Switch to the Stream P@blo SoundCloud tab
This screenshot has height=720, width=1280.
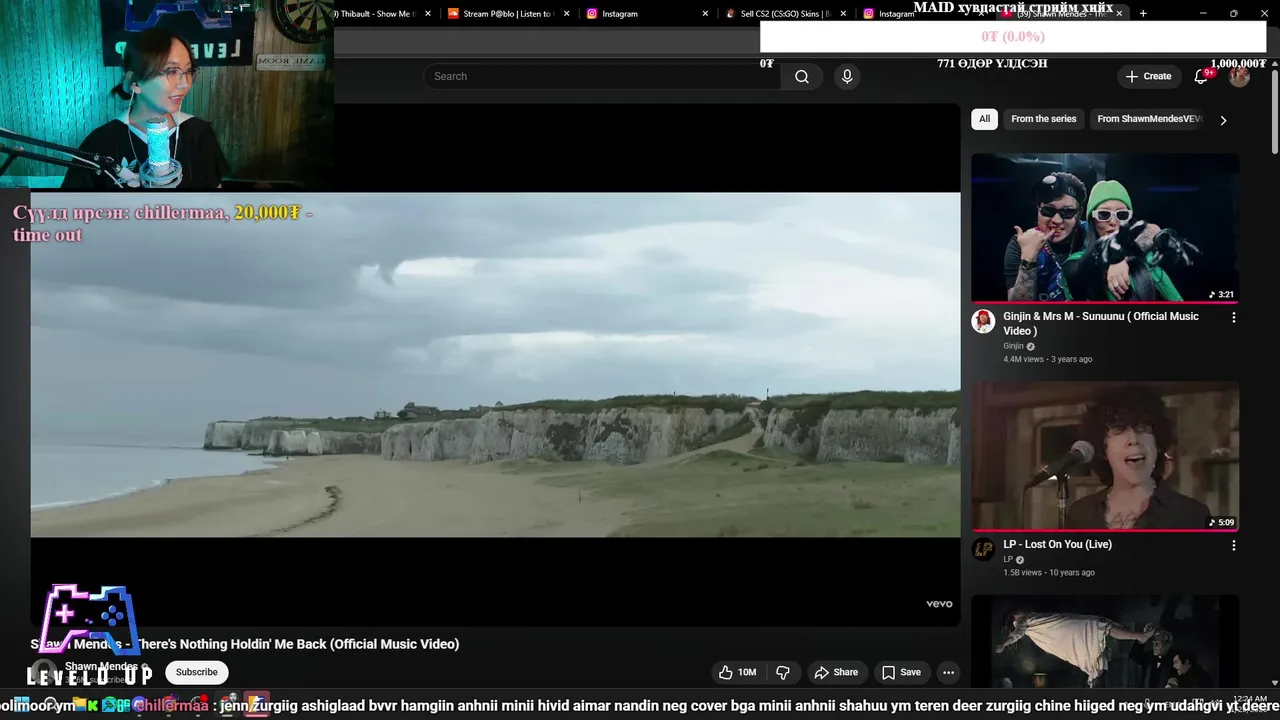(506, 14)
